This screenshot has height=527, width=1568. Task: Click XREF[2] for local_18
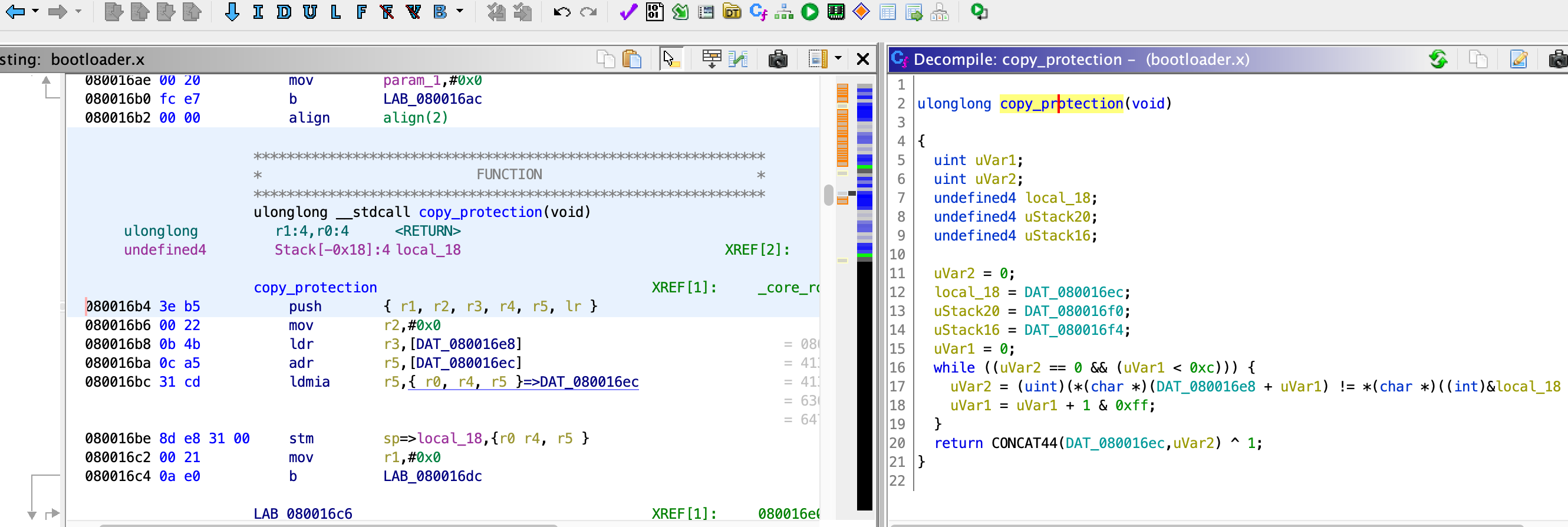point(757,249)
